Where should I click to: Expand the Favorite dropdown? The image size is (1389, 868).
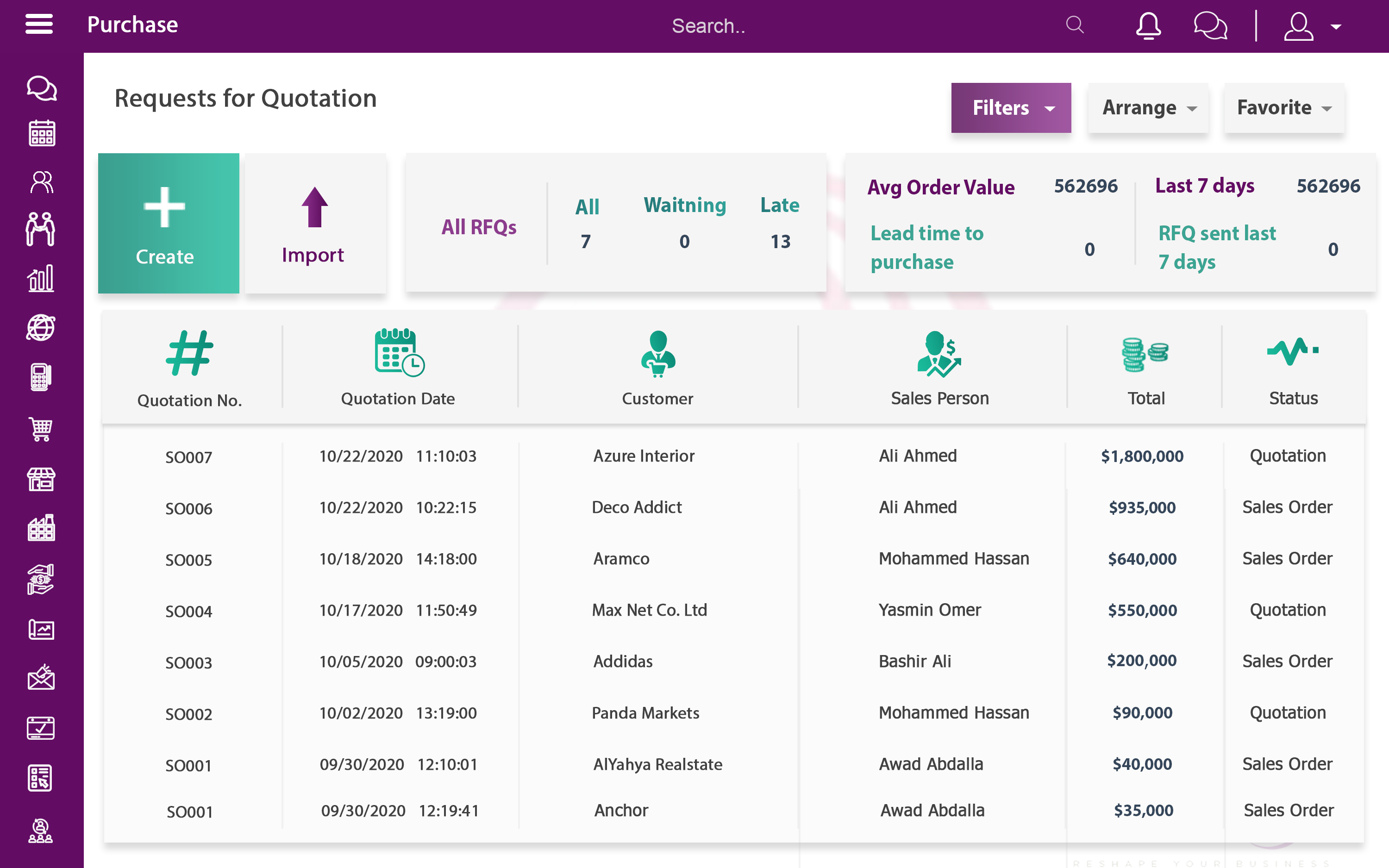pyautogui.click(x=1283, y=108)
